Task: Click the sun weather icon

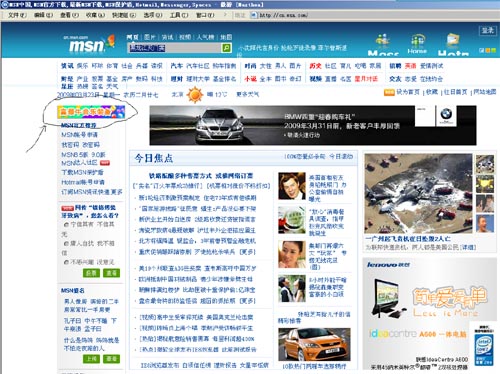Action: pyautogui.click(x=195, y=95)
